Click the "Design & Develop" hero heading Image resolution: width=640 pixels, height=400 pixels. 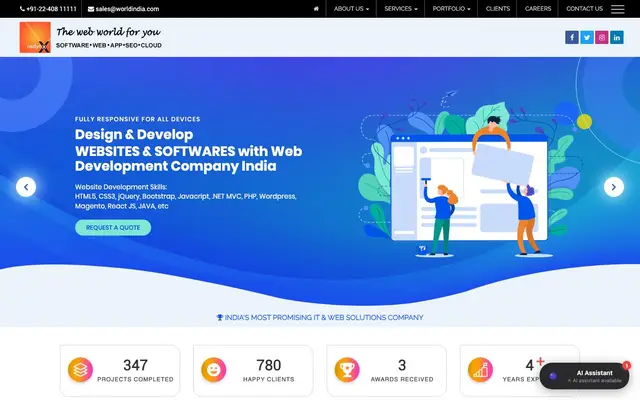click(134, 134)
